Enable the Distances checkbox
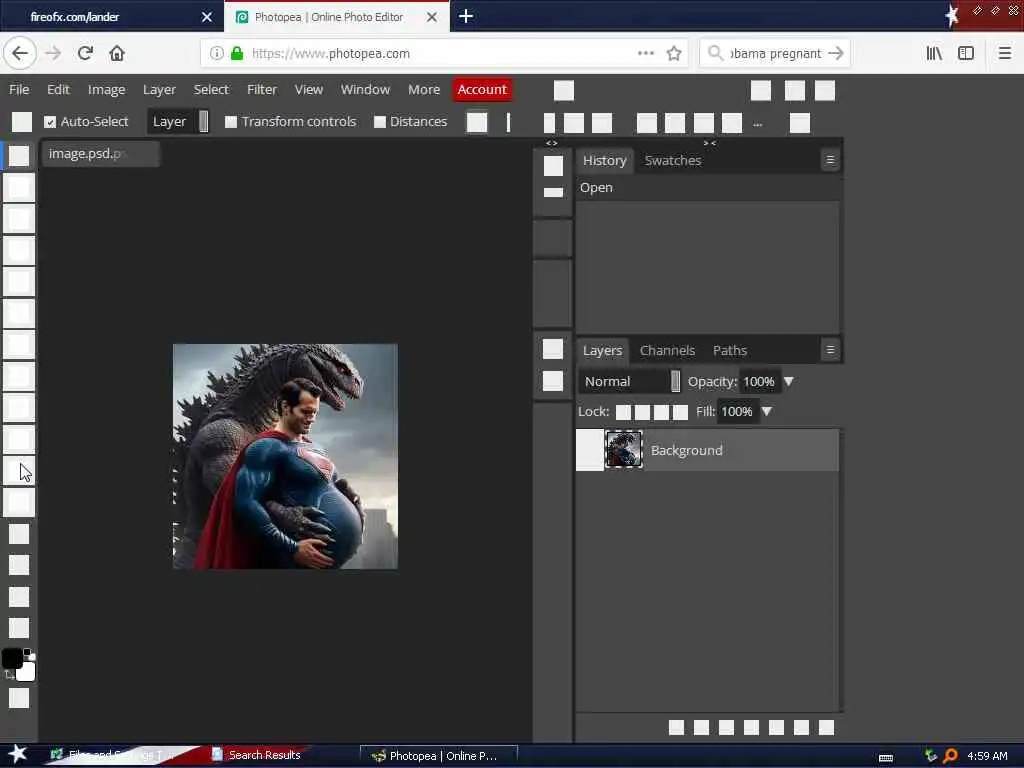The width and height of the screenshot is (1024, 768). (379, 122)
